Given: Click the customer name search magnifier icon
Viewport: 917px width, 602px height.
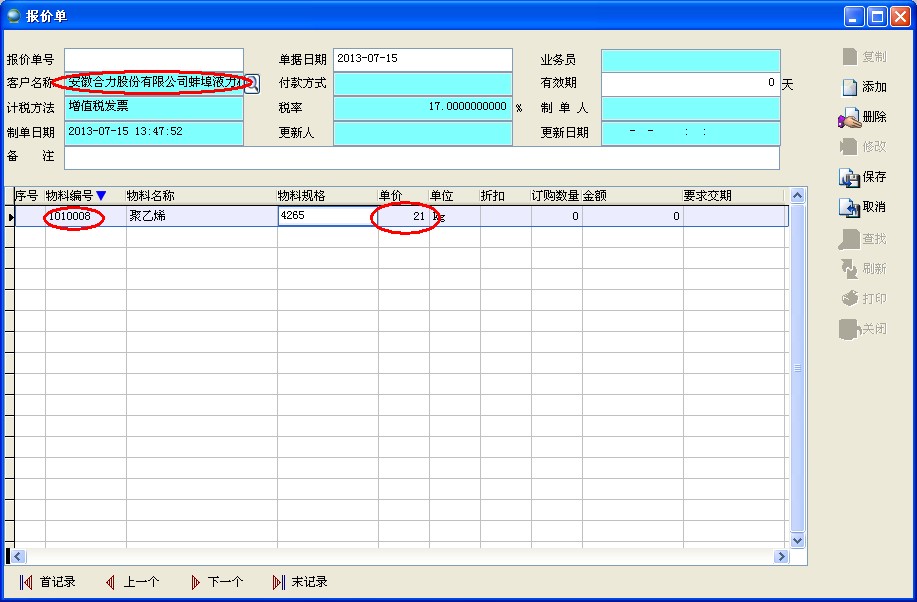Looking at the screenshot, I should pyautogui.click(x=251, y=84).
